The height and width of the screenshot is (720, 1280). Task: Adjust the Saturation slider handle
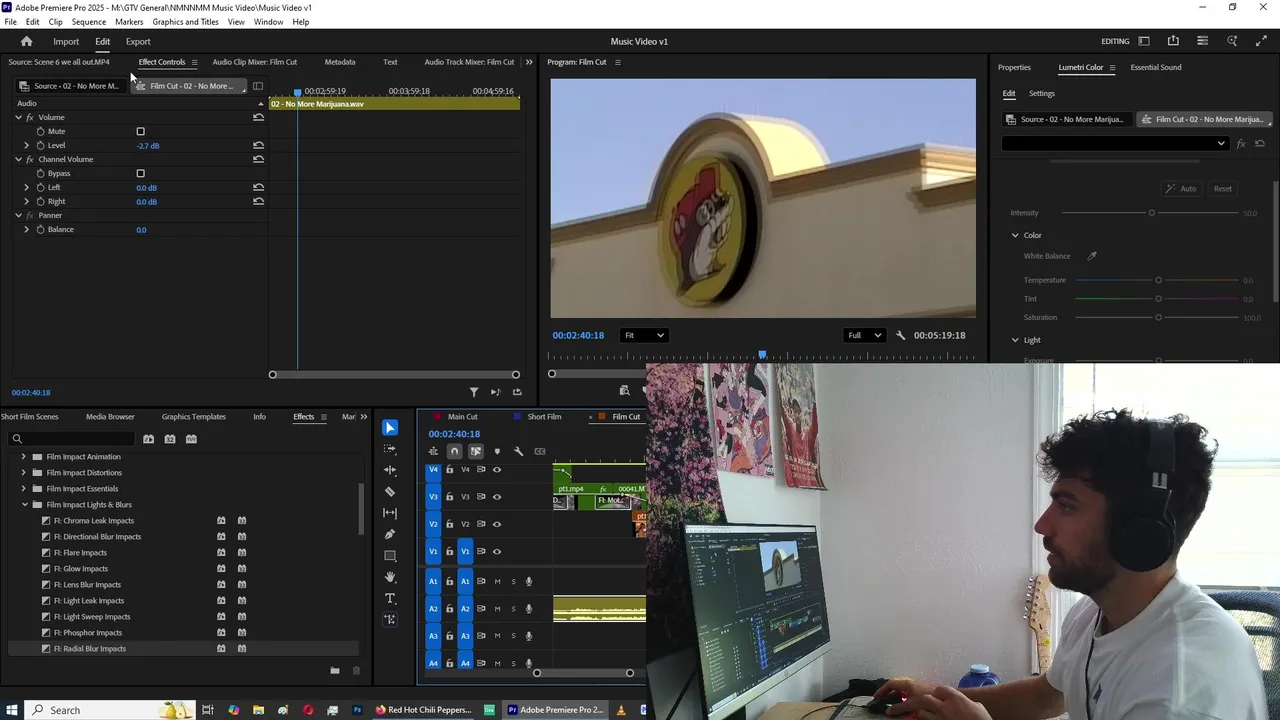point(1159,317)
